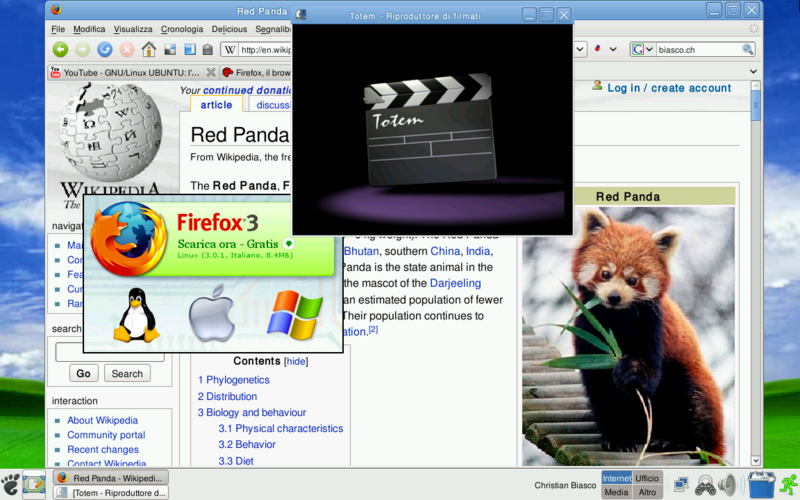Hide the Wikipedia Contents box
This screenshot has height=500, width=800.
coord(296,361)
